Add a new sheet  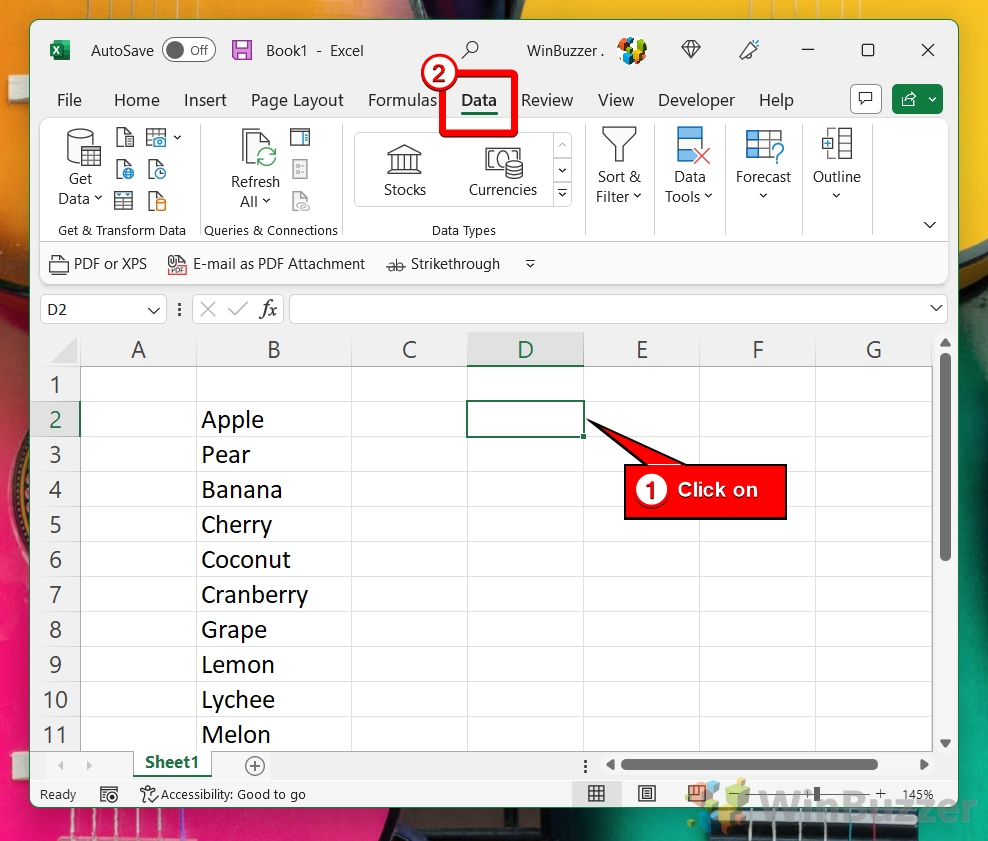click(255, 765)
